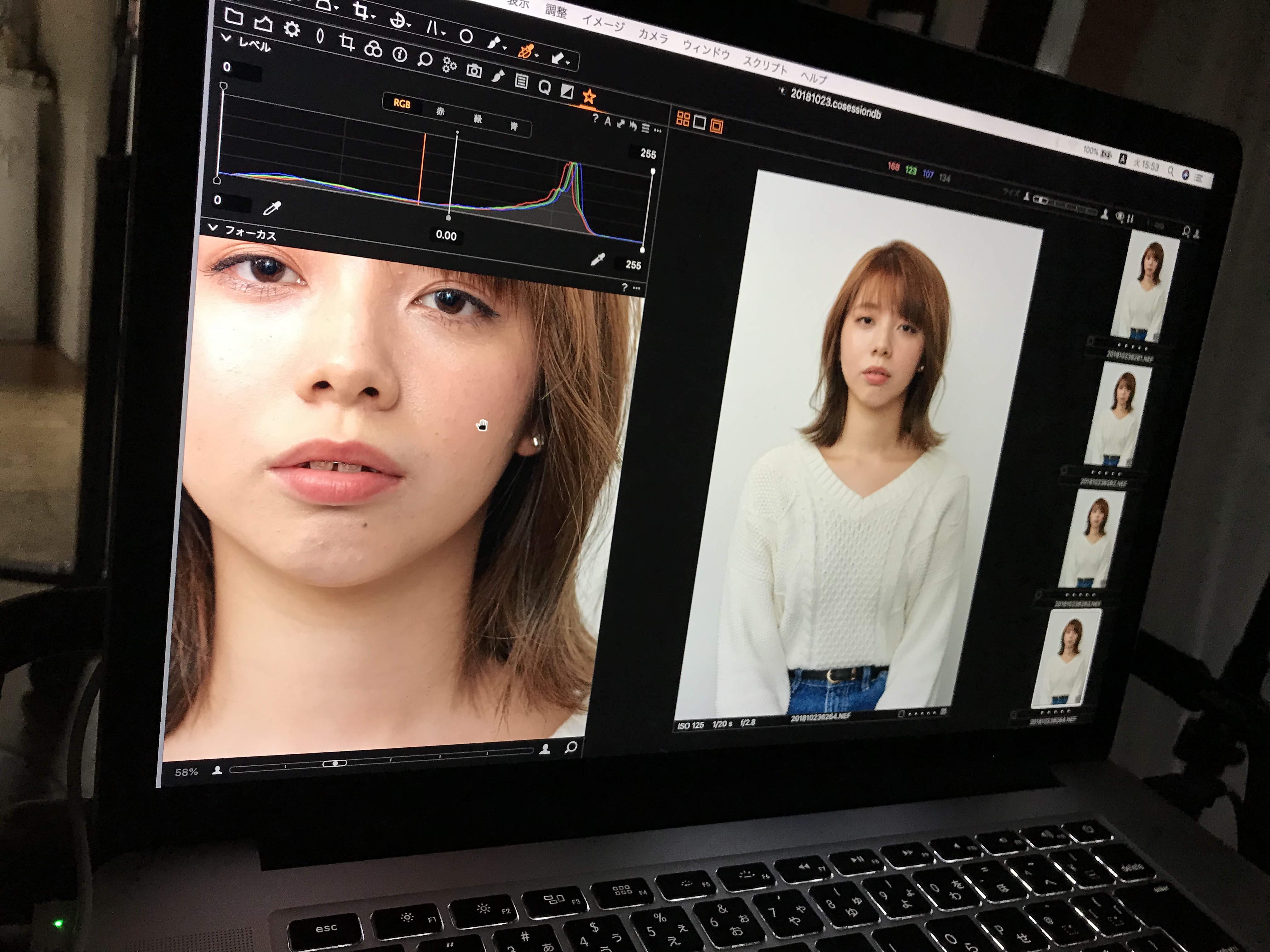The height and width of the screenshot is (952, 1270).
Task: Toggle the single viewer view icon
Action: click(x=699, y=122)
